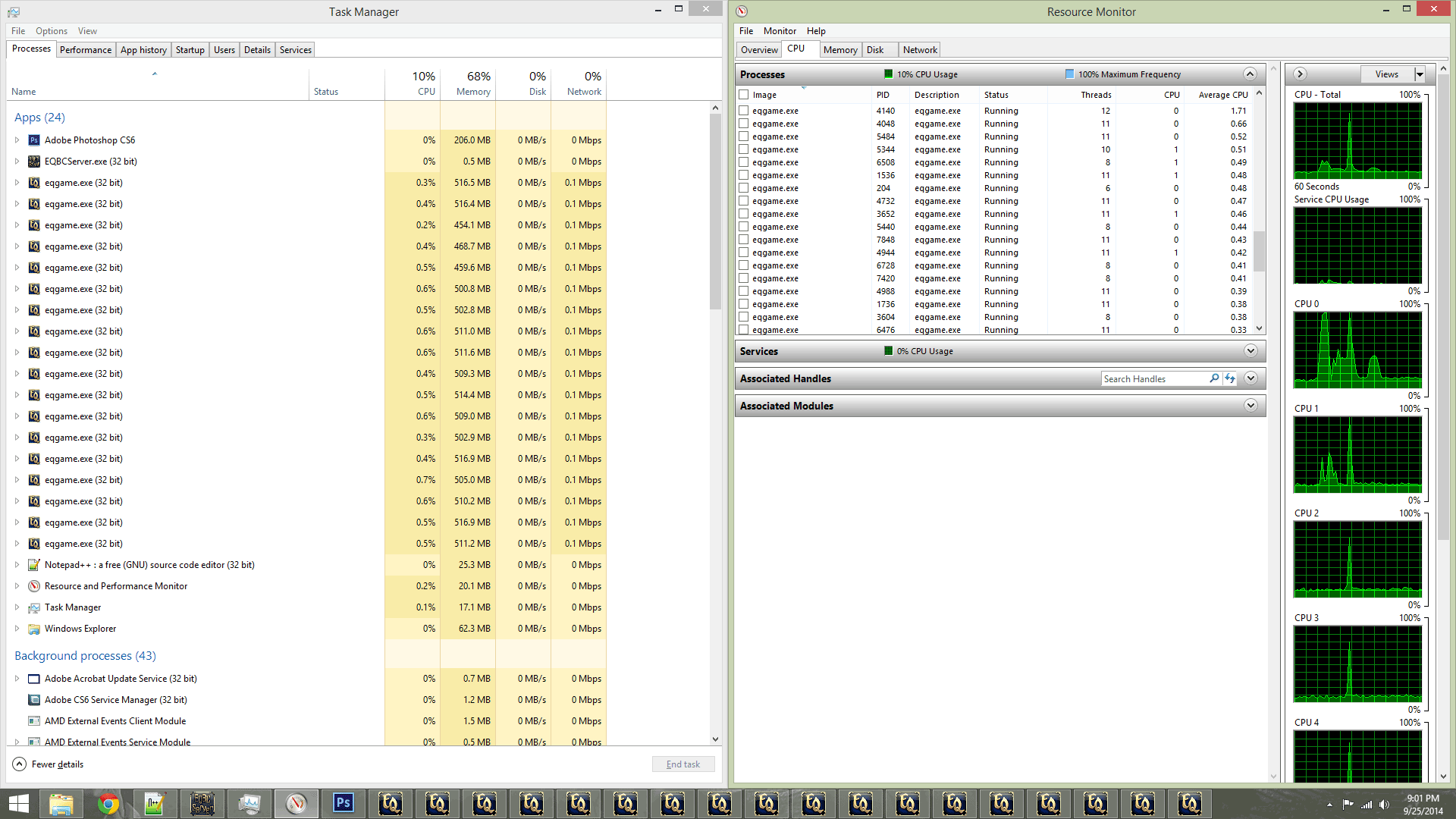Click the Notepad++ process icon in list
1456x819 pixels.
tap(34, 565)
